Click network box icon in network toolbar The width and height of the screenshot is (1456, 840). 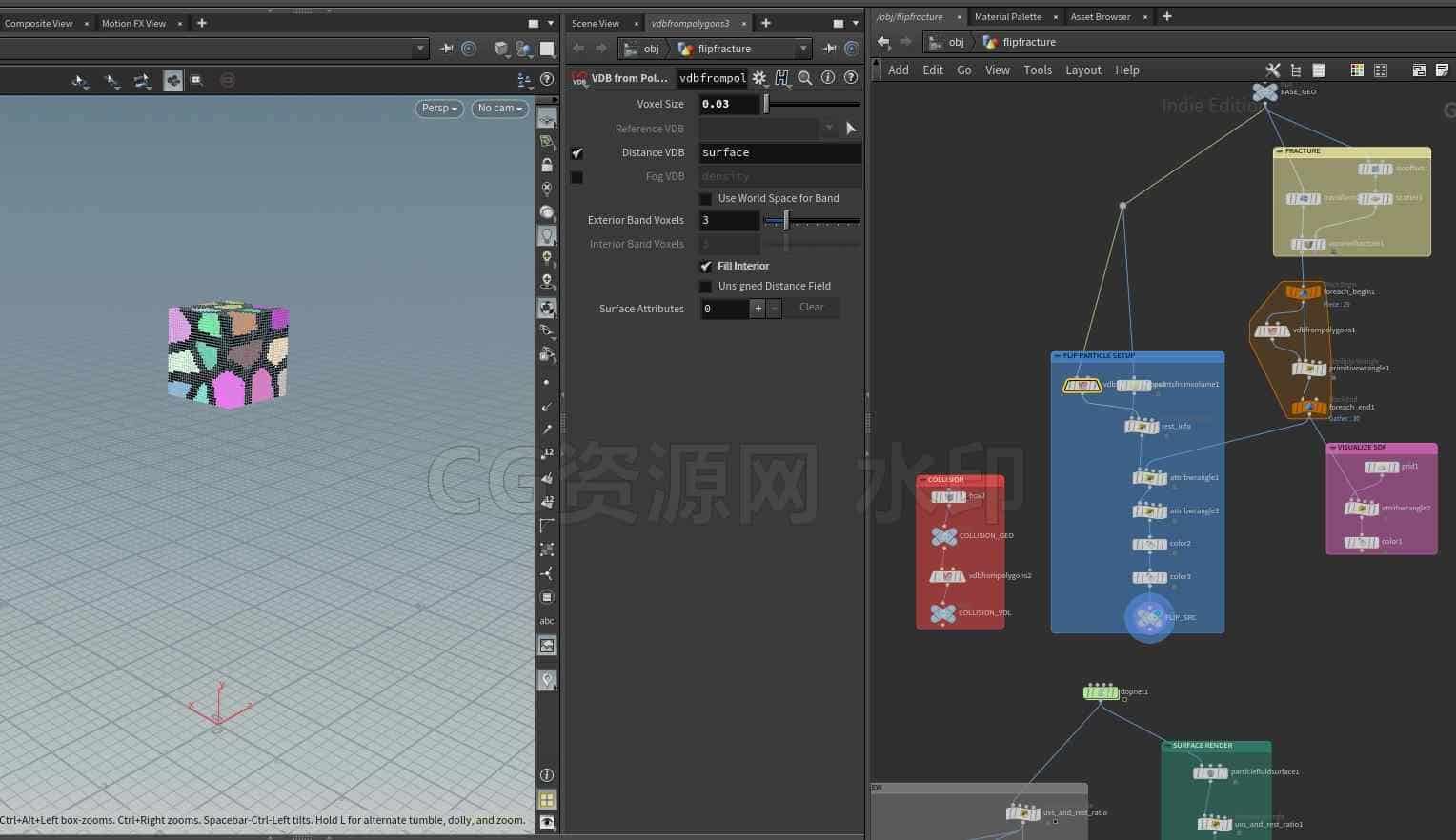pyautogui.click(x=1419, y=70)
